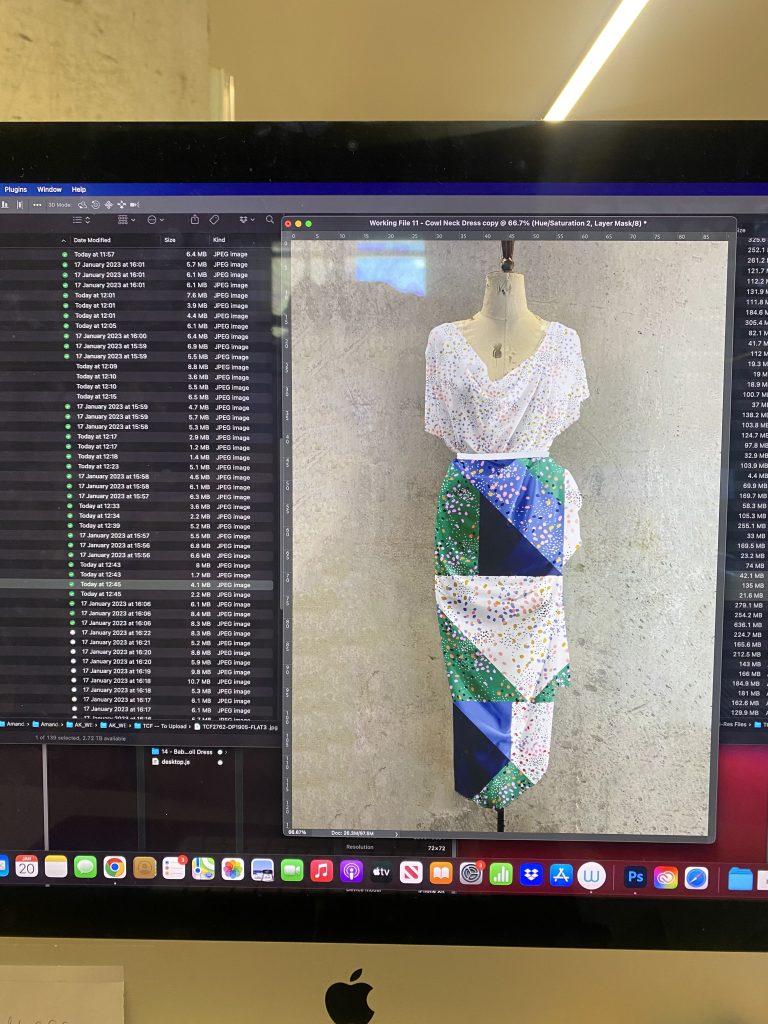Image resolution: width=768 pixels, height=1024 pixels.
Task: Open FaceTime from the Dock
Action: point(292,870)
